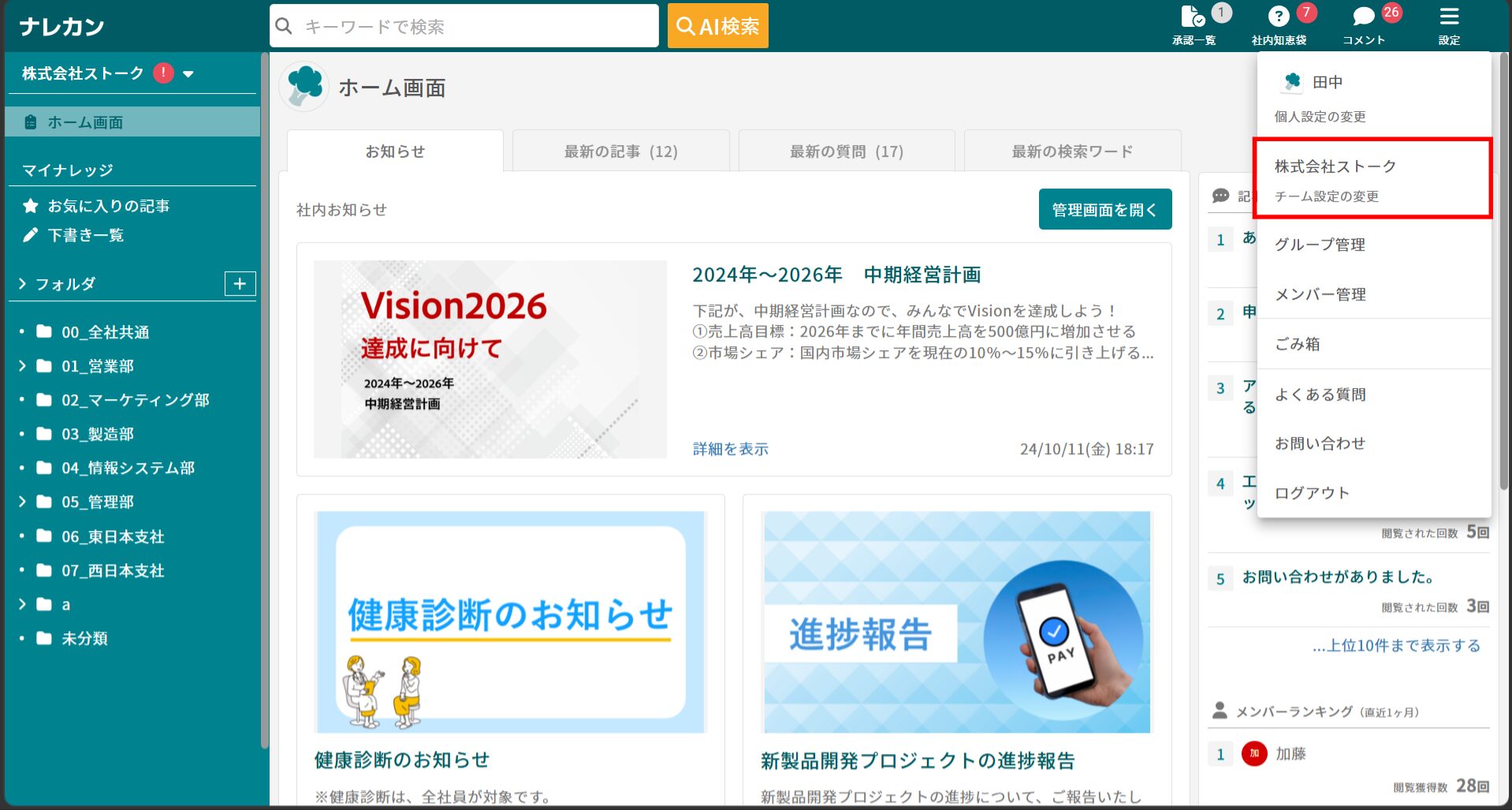
Task: Expand the フォルダ section chevron
Action: [22, 284]
